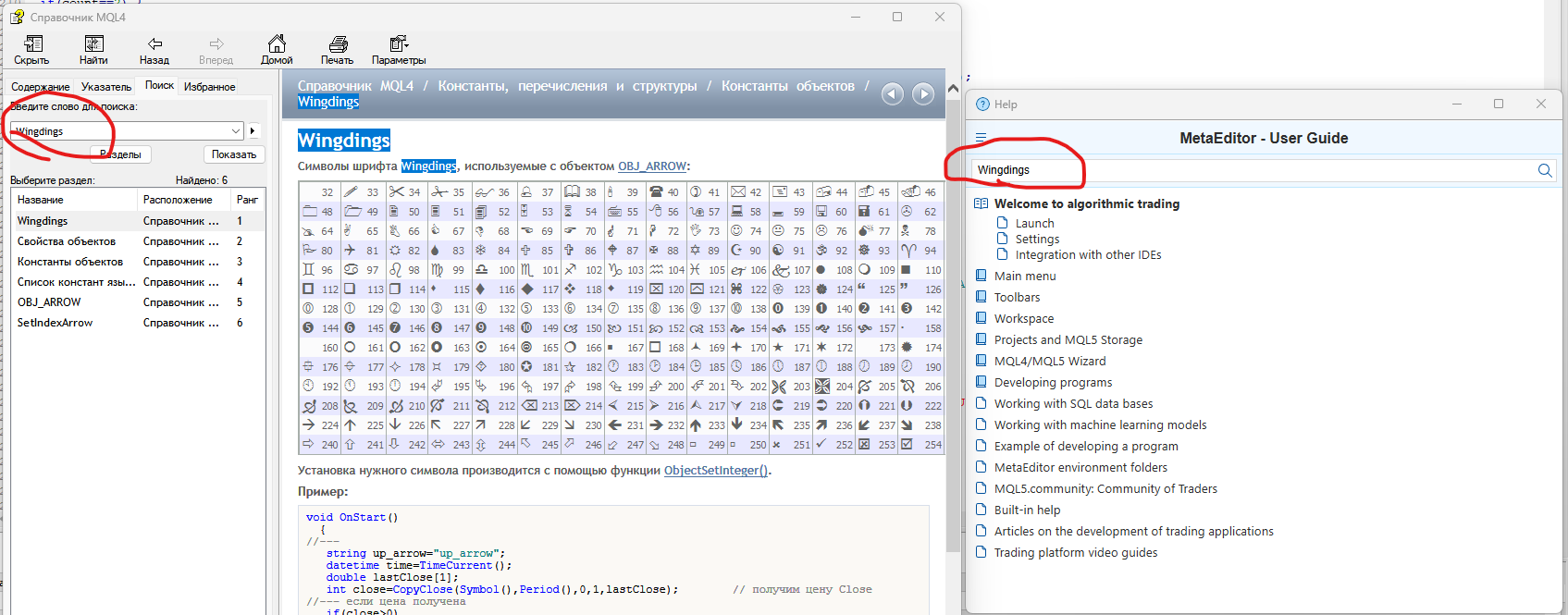Screen dimensions: 1568x615
Task: Go to the previous topic, round arrow
Action: [x=893, y=93]
